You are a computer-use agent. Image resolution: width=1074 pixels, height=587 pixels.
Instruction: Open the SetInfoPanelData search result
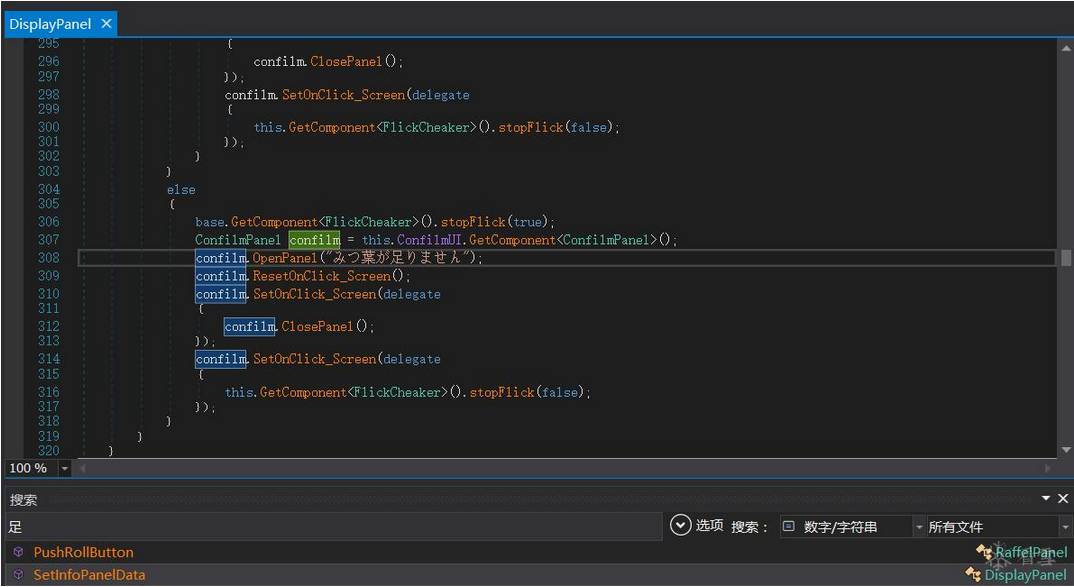(89, 575)
